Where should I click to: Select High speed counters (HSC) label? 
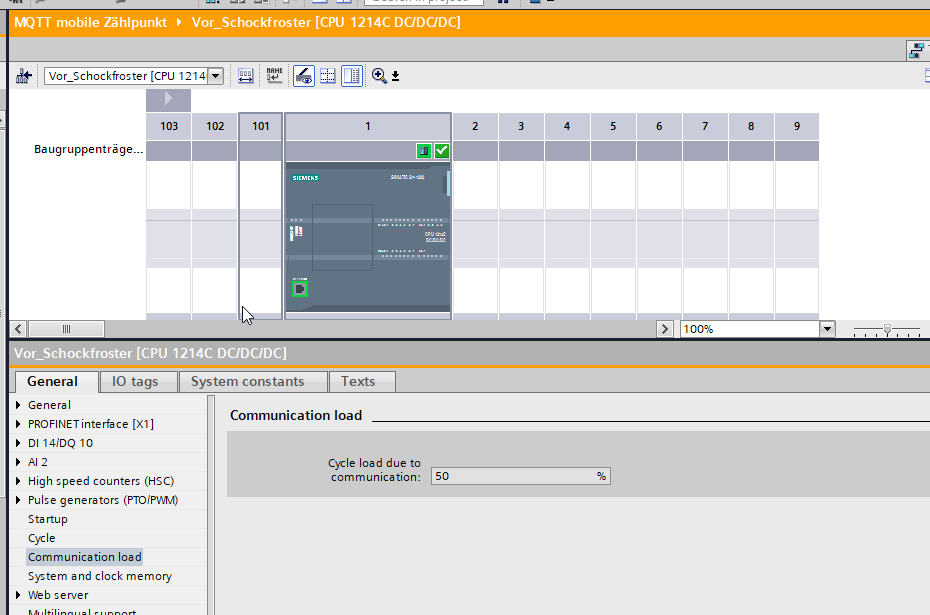point(101,481)
